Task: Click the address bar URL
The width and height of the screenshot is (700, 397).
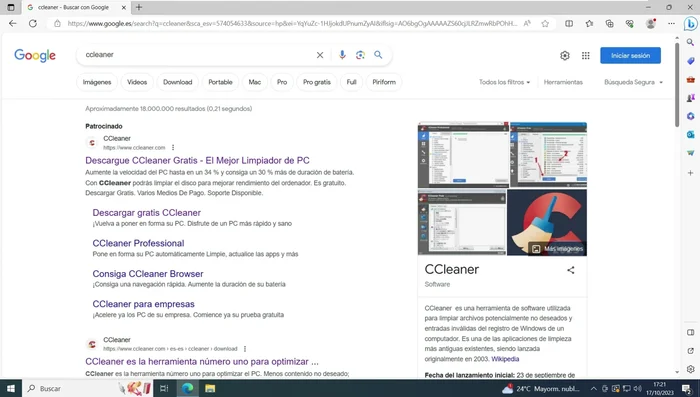Action: tap(292, 24)
